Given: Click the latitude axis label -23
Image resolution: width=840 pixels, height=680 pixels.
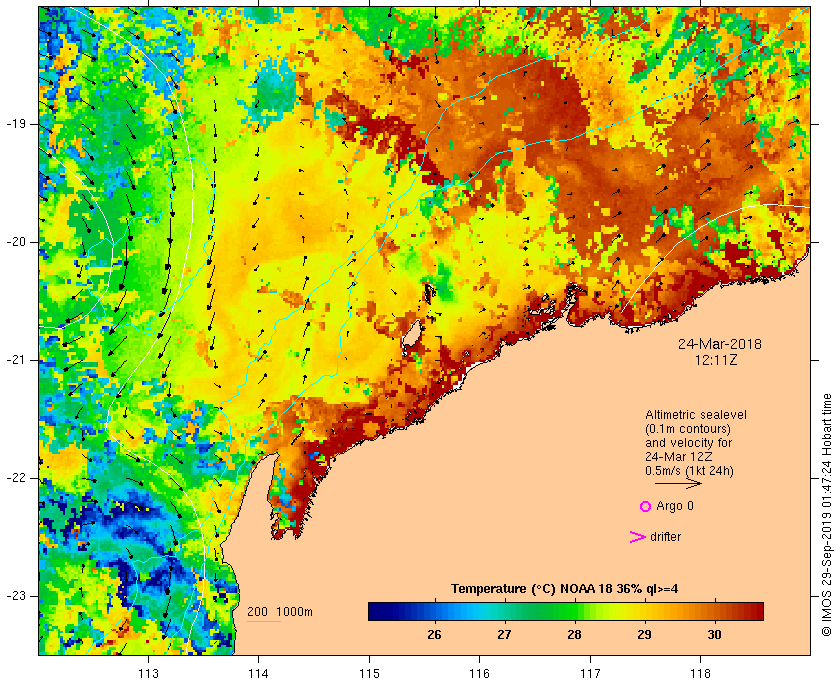Looking at the screenshot, I should pos(16,596).
